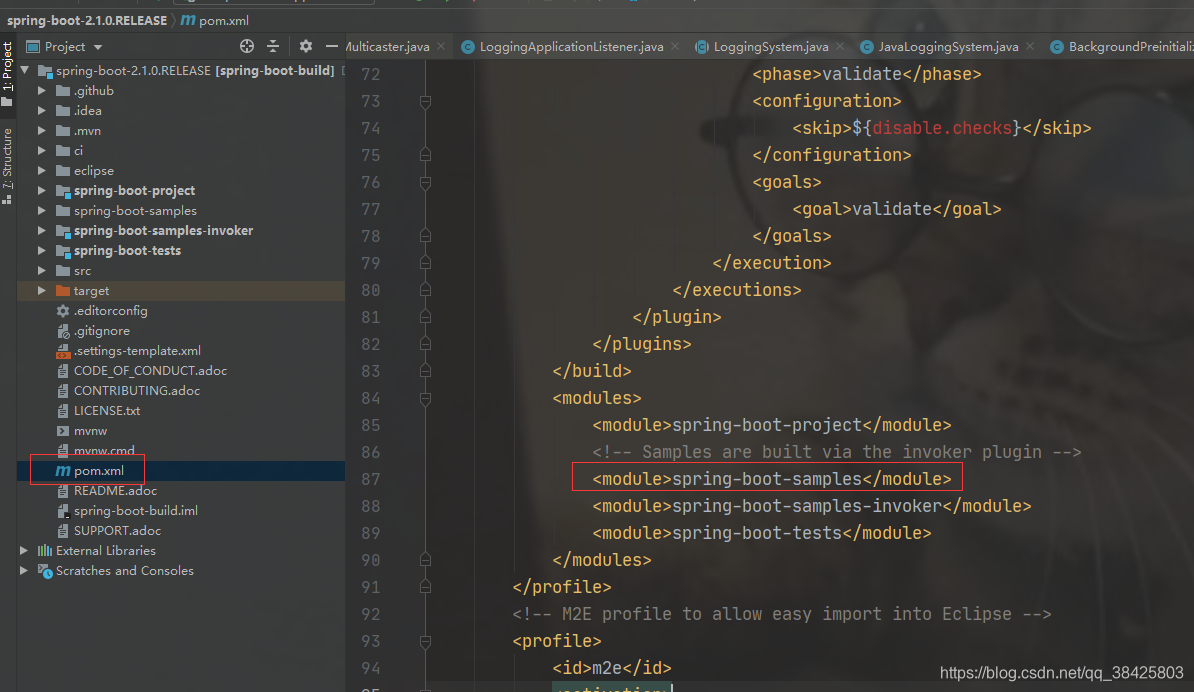Click the Scratches and Consoles icon

(x=45, y=571)
